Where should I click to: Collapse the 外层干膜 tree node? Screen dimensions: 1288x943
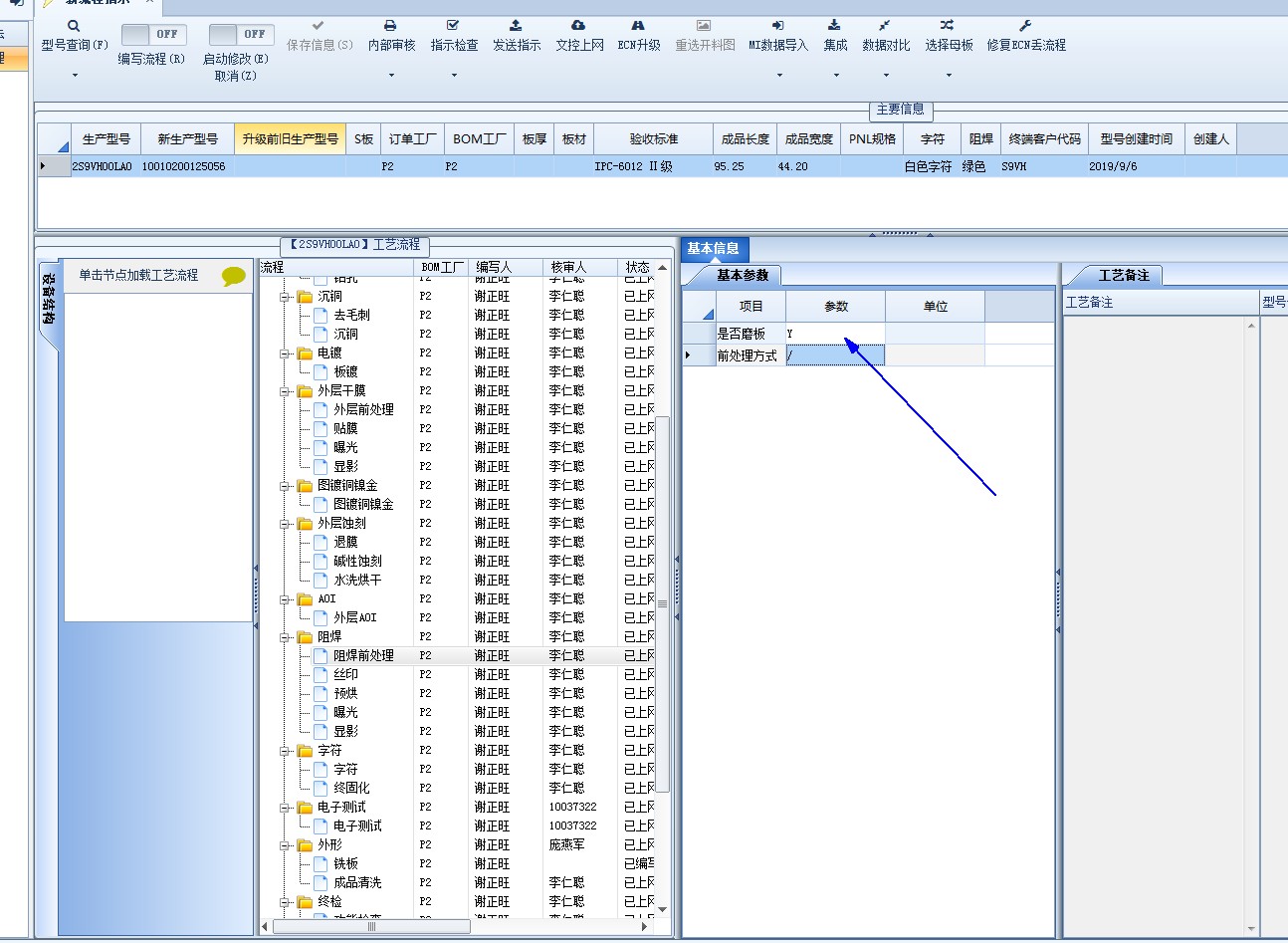point(286,391)
